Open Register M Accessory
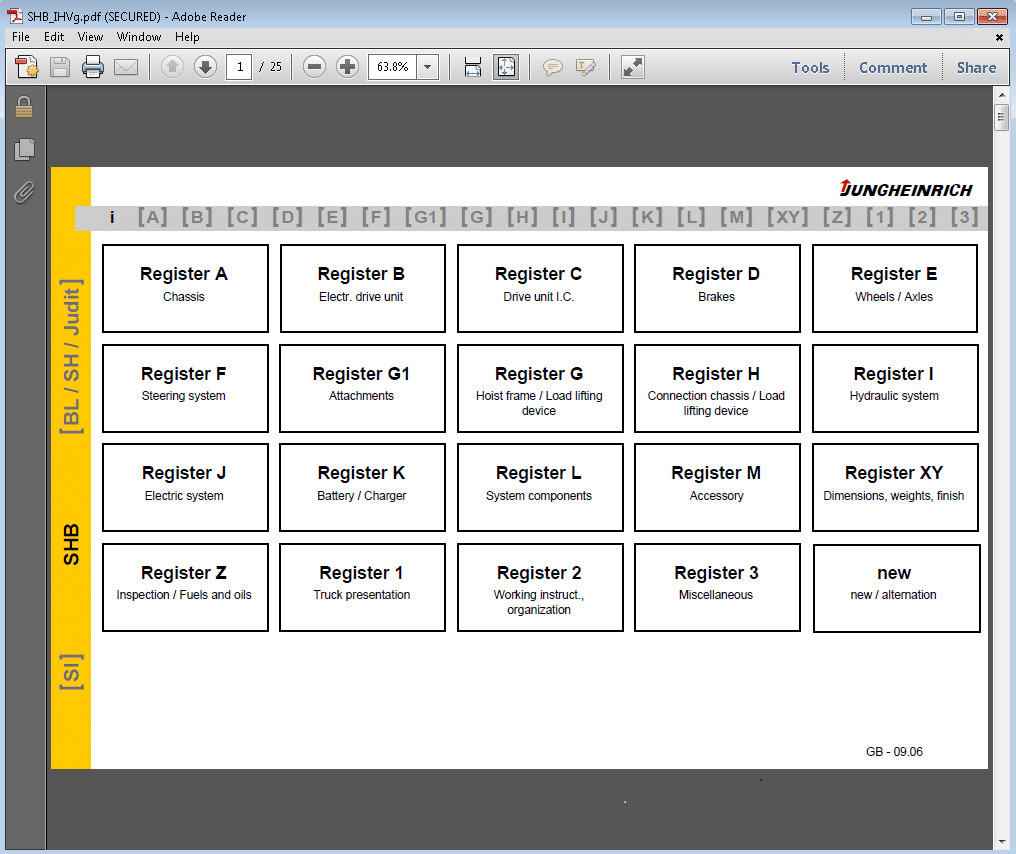 [717, 487]
